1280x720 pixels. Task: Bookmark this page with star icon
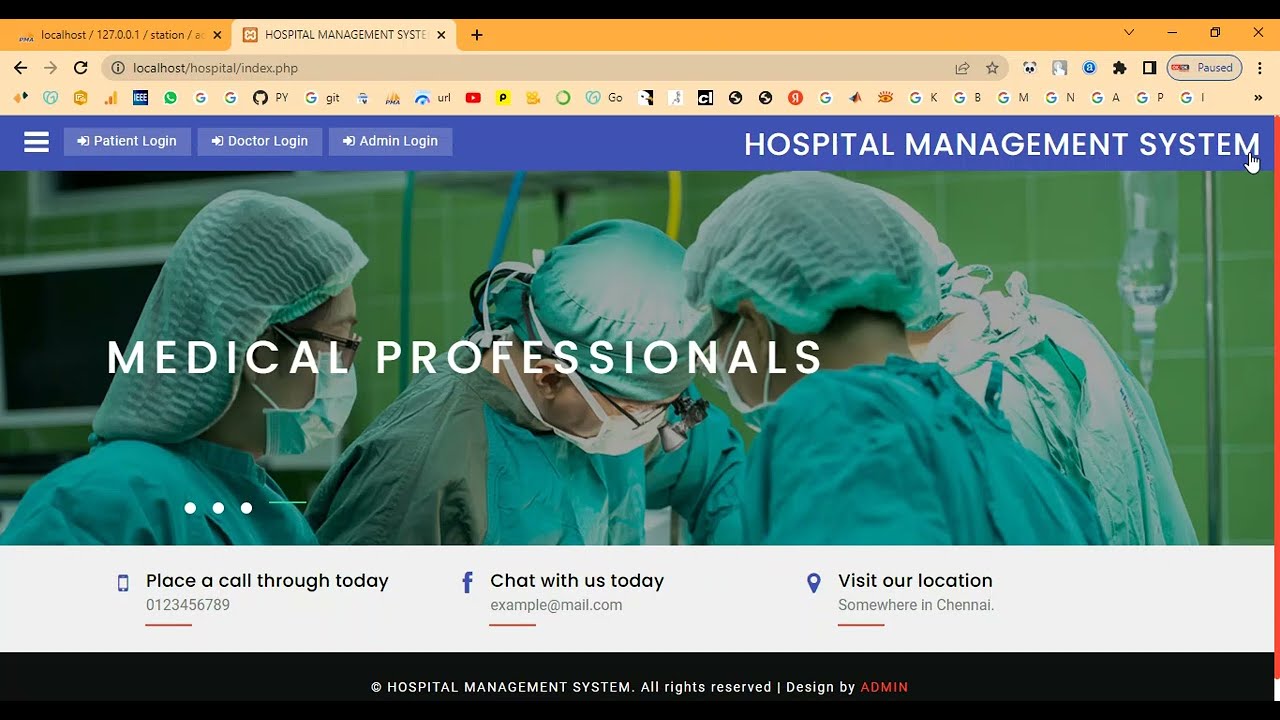(992, 68)
